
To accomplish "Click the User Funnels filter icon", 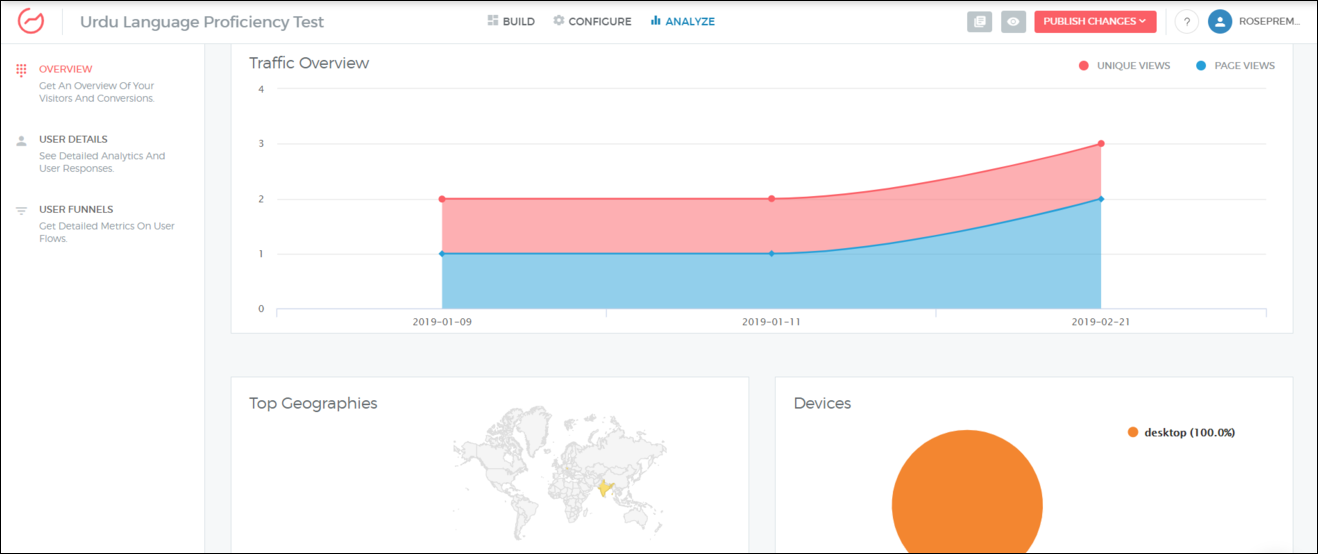I will click(21, 211).
